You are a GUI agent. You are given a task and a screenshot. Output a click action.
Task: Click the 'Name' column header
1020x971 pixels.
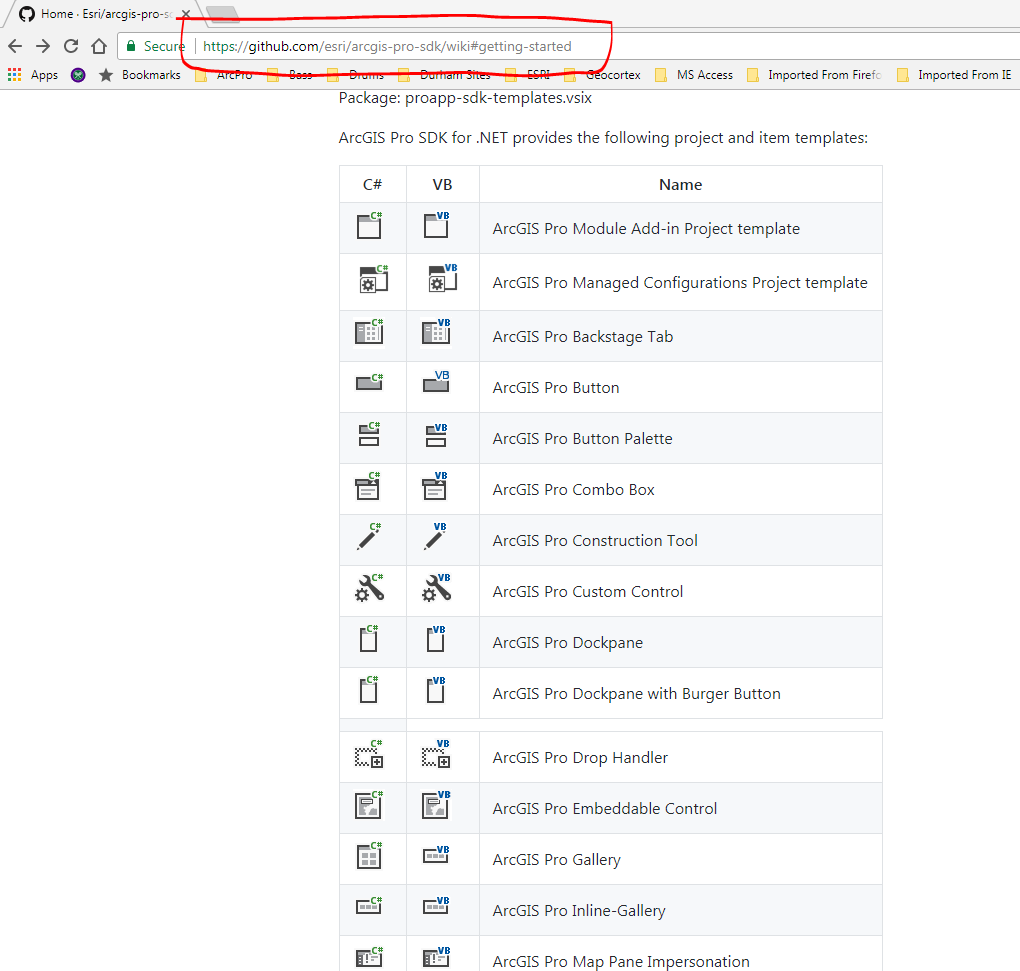click(x=680, y=185)
